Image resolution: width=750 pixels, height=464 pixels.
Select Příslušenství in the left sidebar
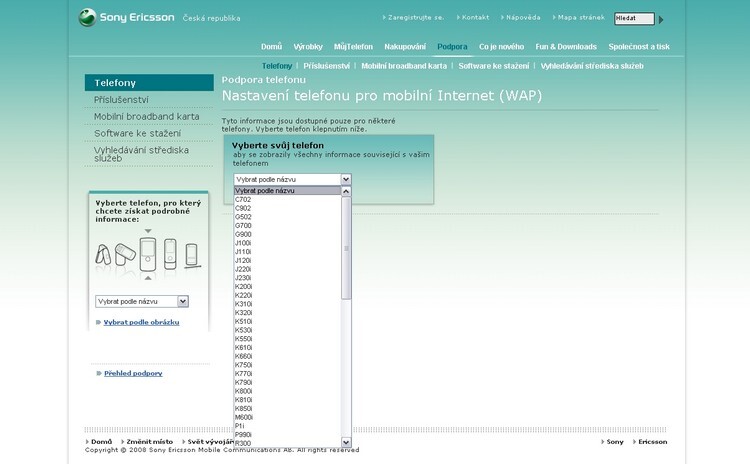click(x=121, y=99)
